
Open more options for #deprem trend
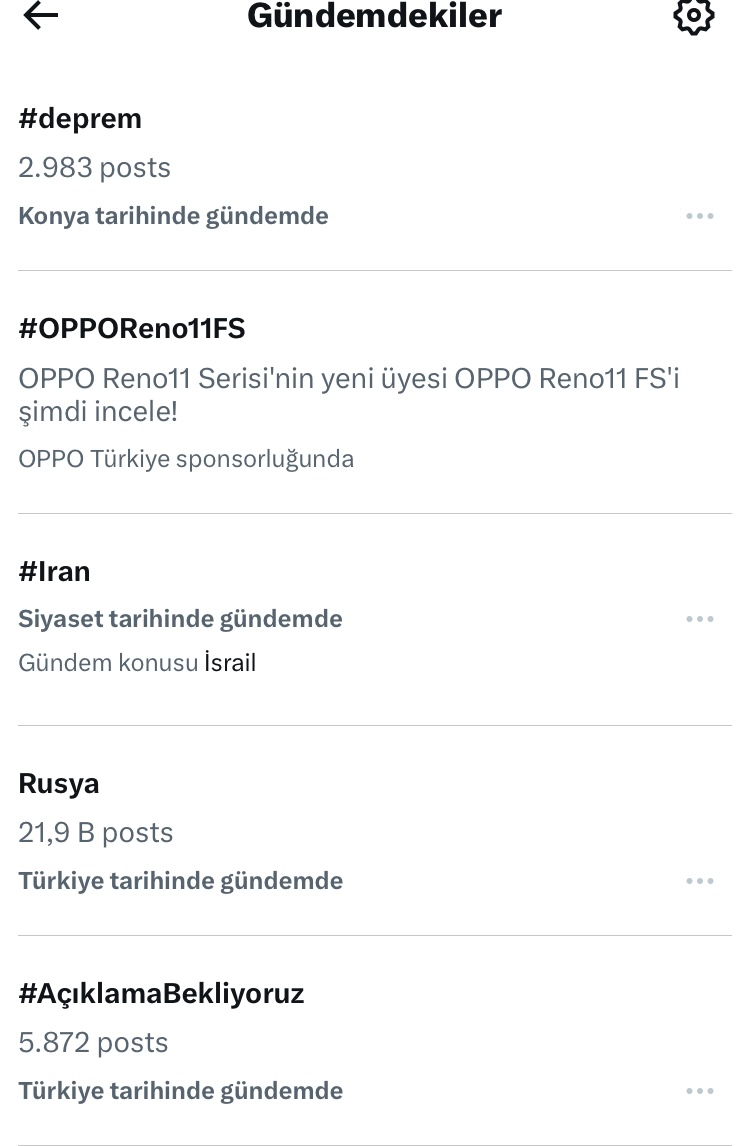point(700,216)
